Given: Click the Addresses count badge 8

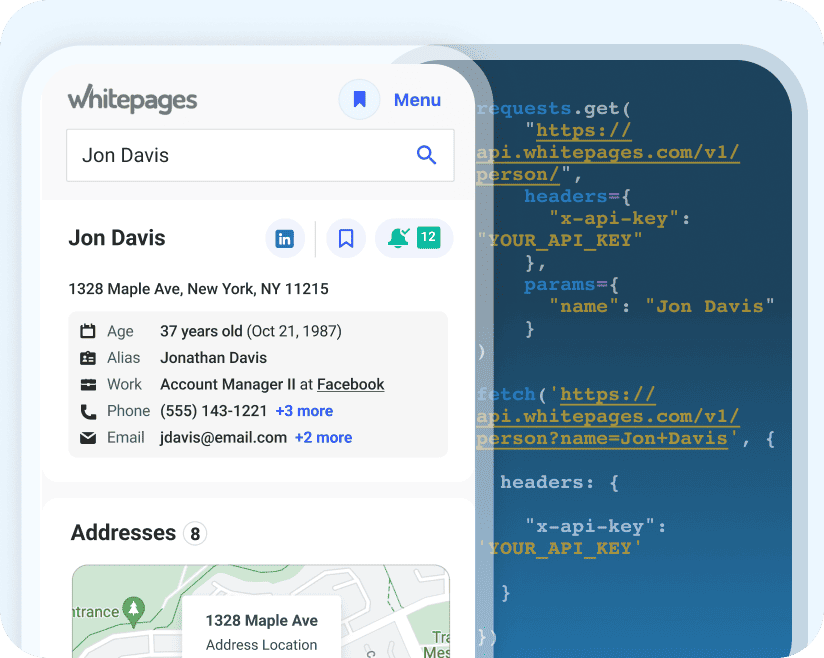Looking at the screenshot, I should 195,534.
